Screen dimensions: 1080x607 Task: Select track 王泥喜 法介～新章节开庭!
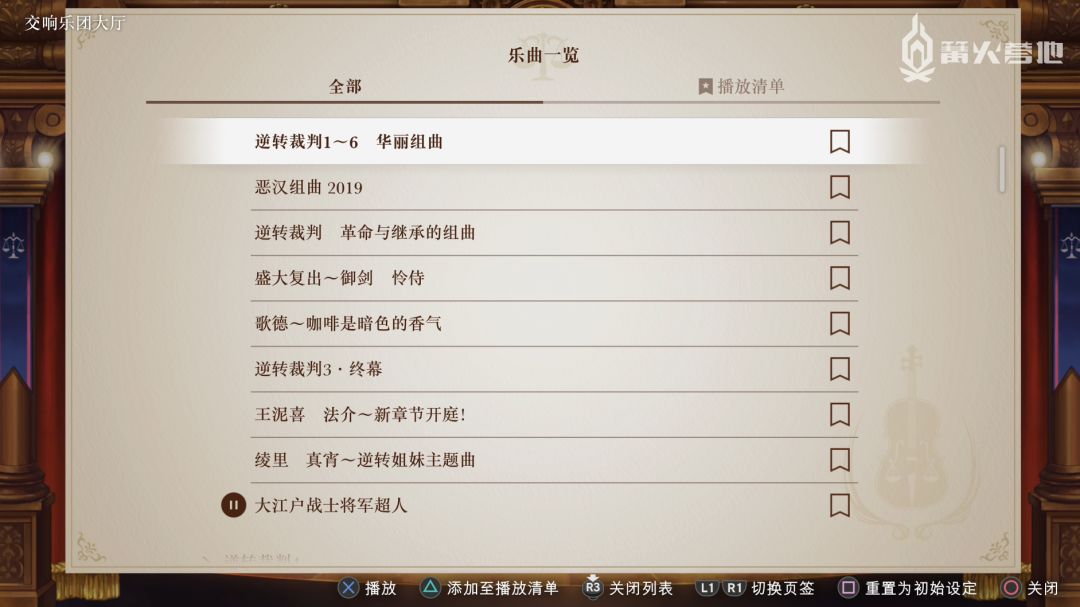[360, 414]
